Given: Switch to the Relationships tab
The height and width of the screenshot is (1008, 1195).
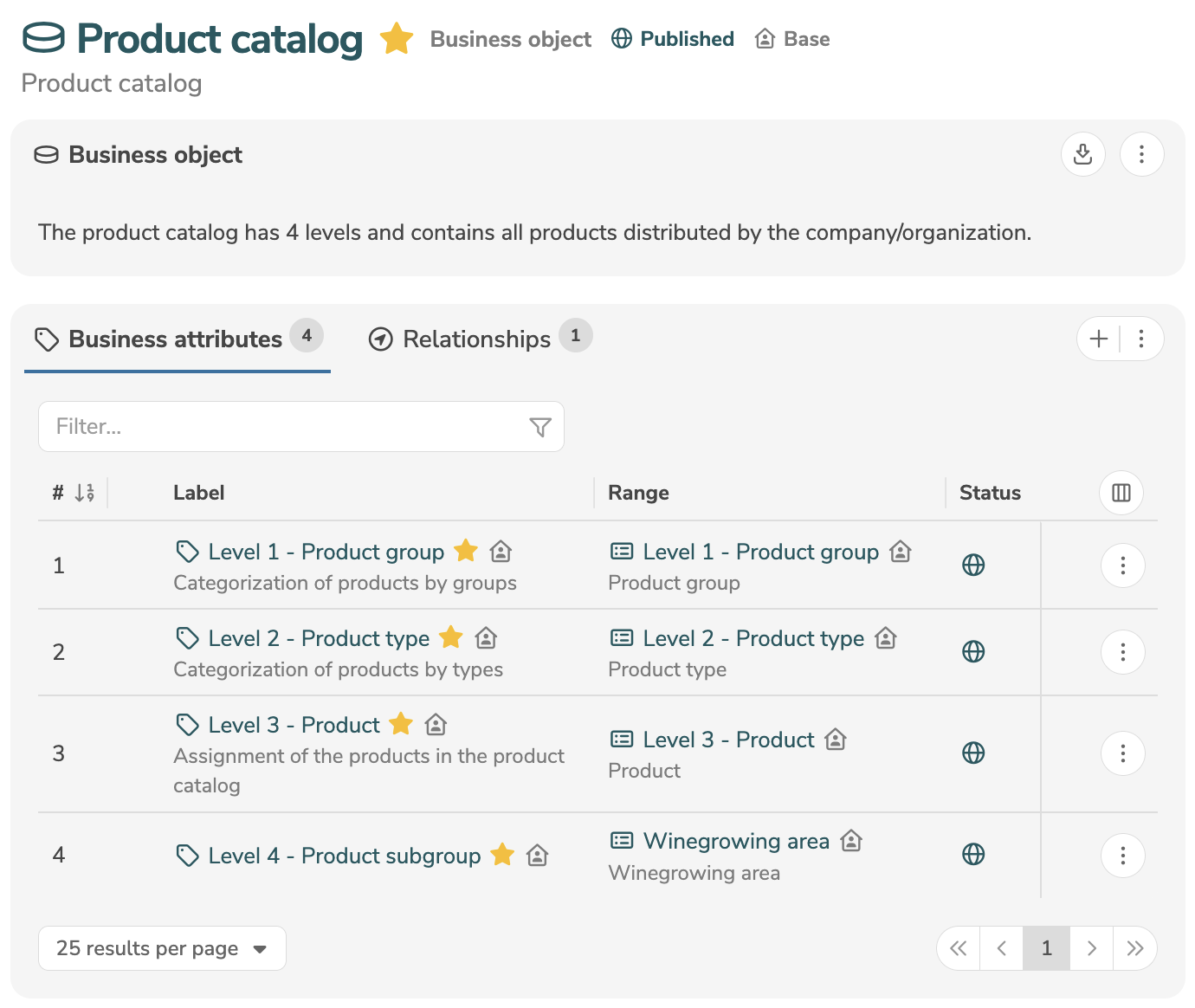Looking at the screenshot, I should point(476,339).
